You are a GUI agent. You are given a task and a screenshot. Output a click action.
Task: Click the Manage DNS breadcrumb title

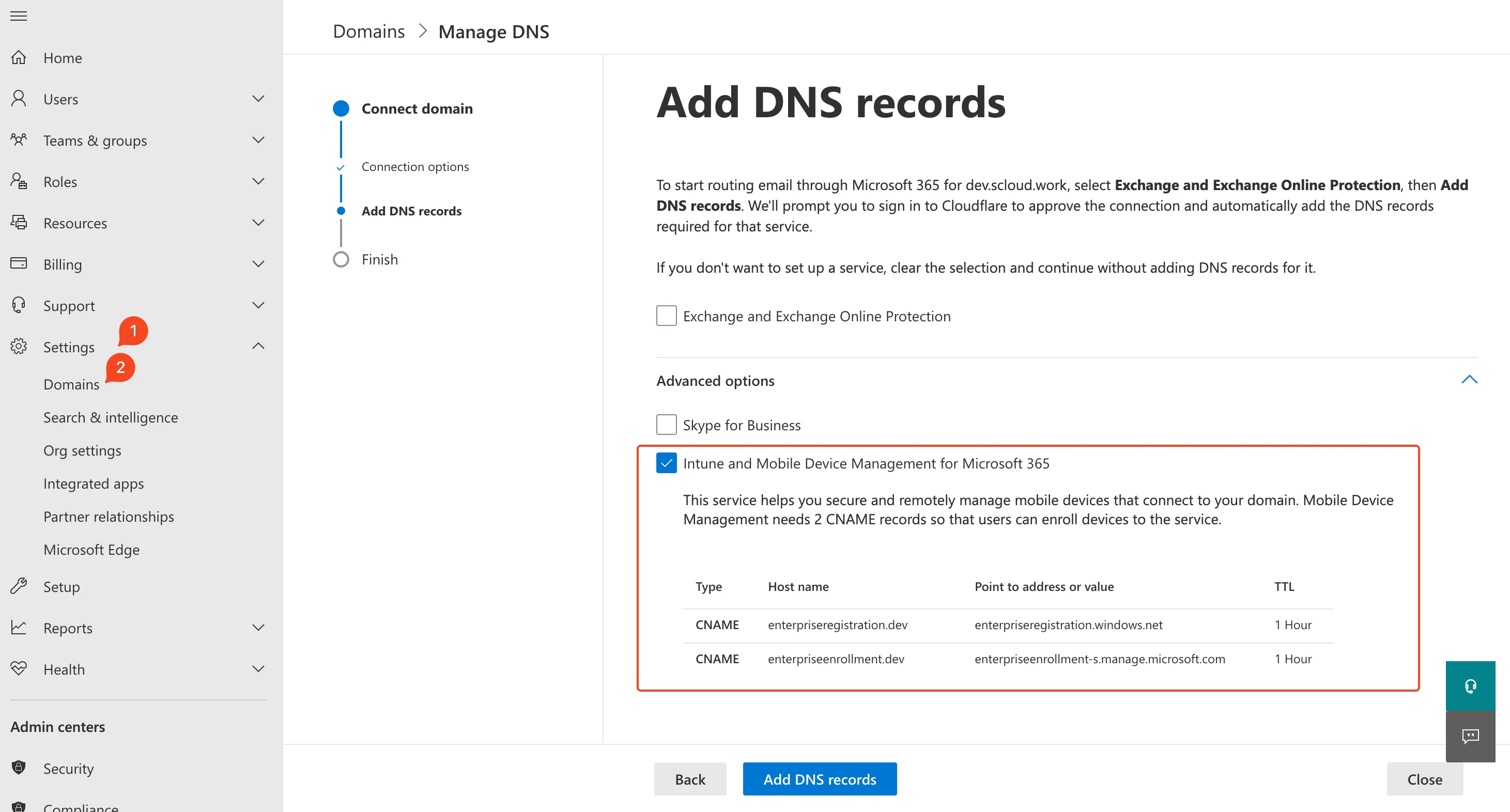[494, 31]
